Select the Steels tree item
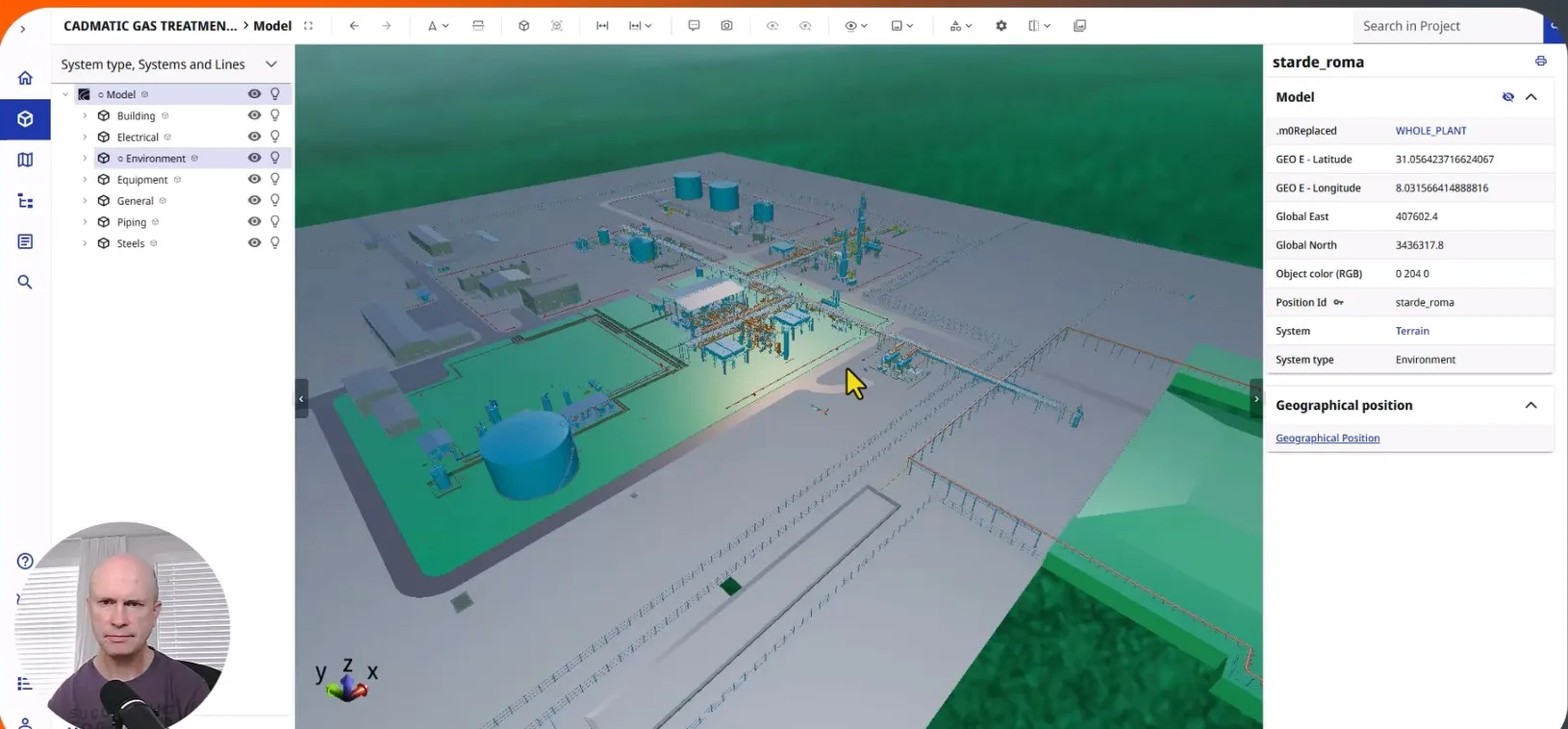Viewport: 1568px width, 729px height. 131,243
